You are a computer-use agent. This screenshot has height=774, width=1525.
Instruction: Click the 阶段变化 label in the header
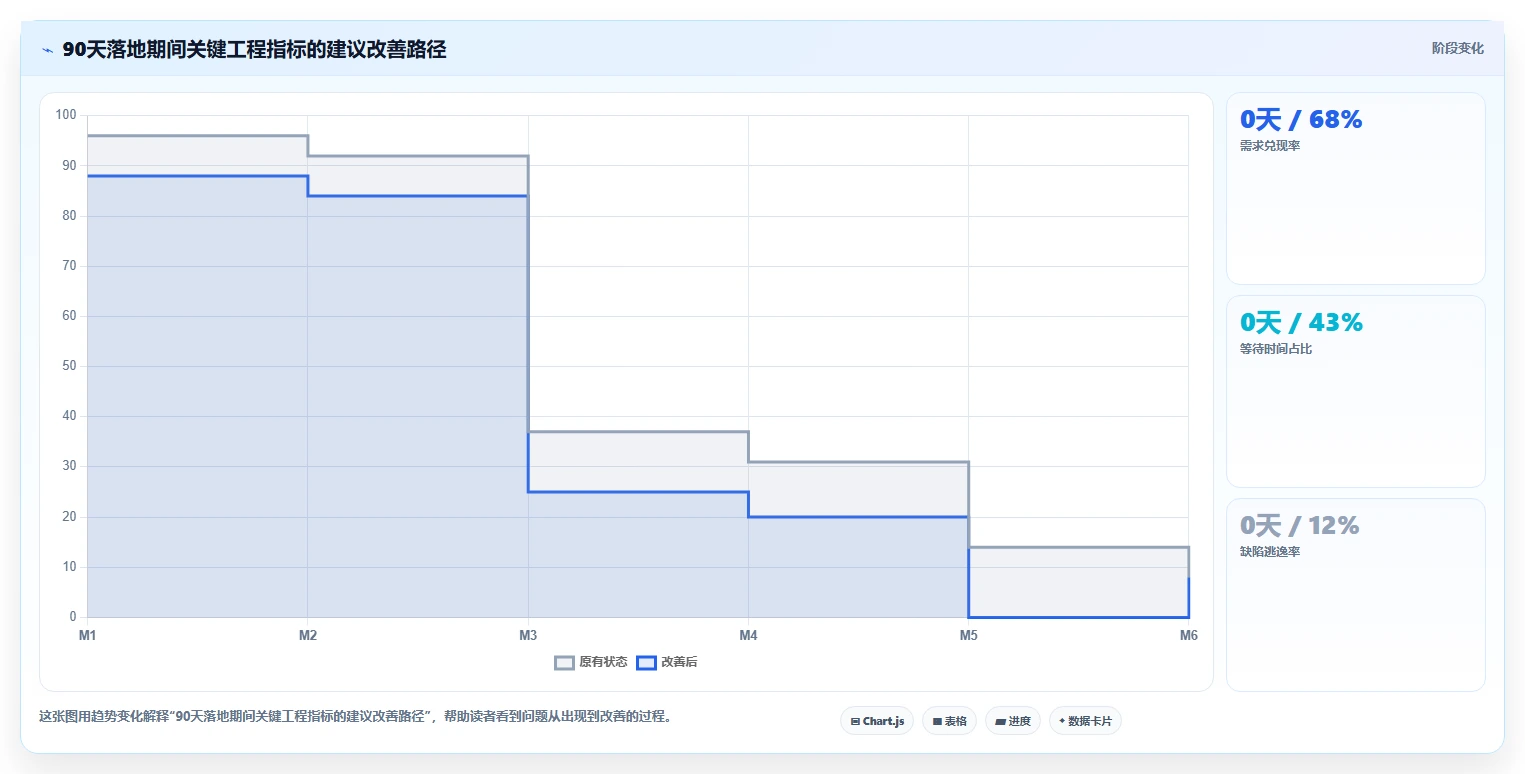click(x=1458, y=48)
